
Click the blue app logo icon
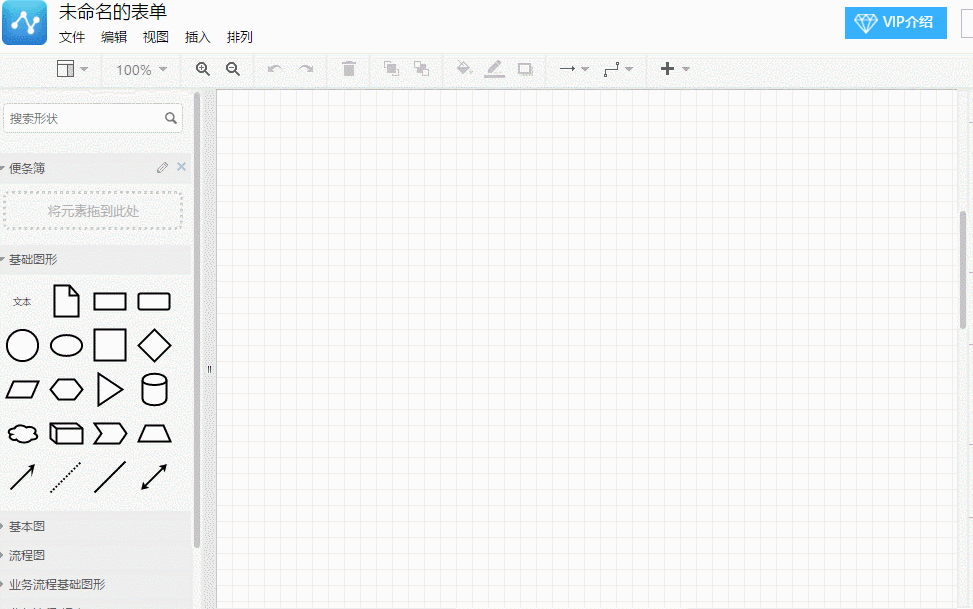24,22
